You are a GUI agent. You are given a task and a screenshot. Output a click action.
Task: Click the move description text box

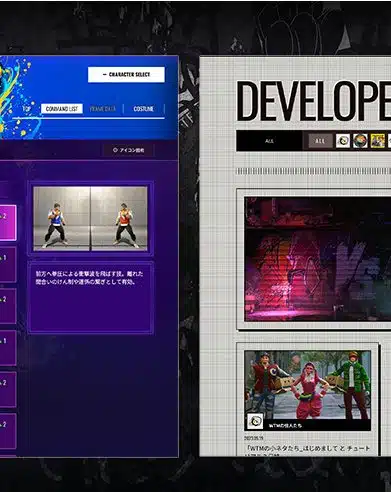point(91,297)
